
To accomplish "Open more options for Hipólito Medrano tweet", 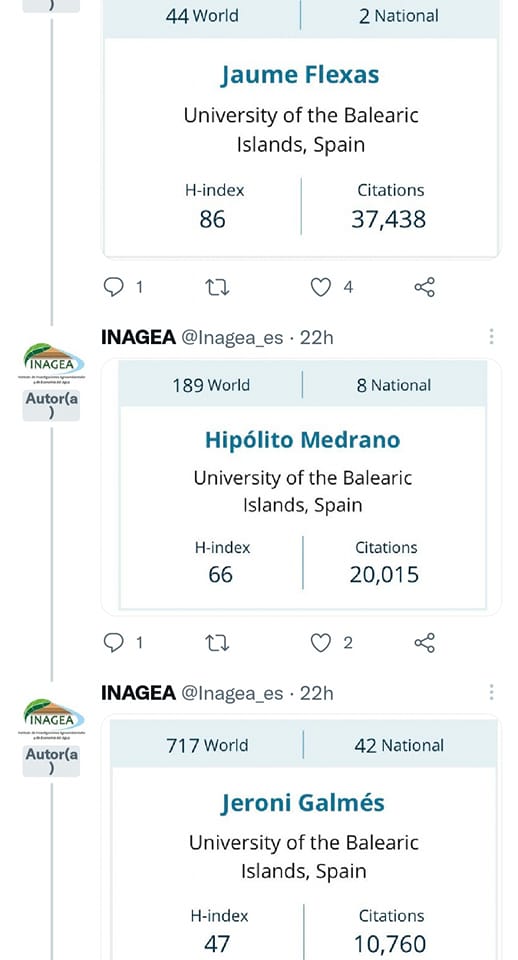I will point(491,336).
